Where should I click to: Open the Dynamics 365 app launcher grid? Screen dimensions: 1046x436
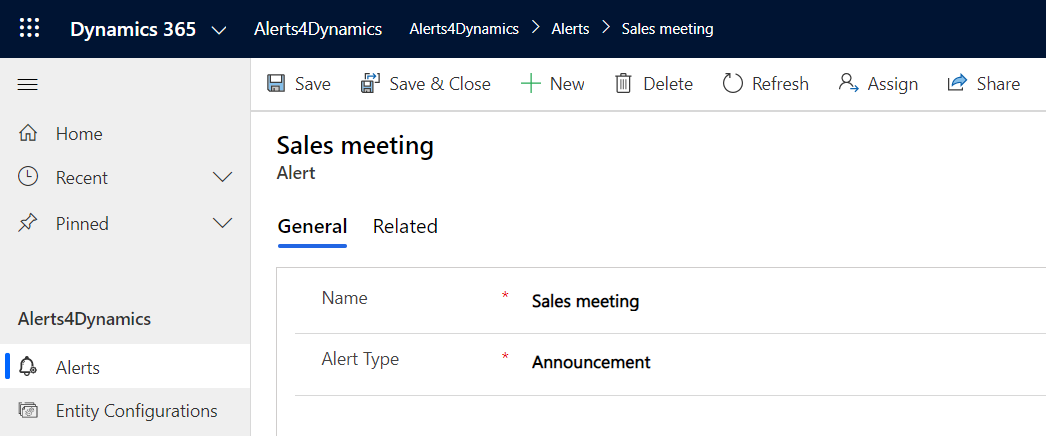click(x=30, y=29)
